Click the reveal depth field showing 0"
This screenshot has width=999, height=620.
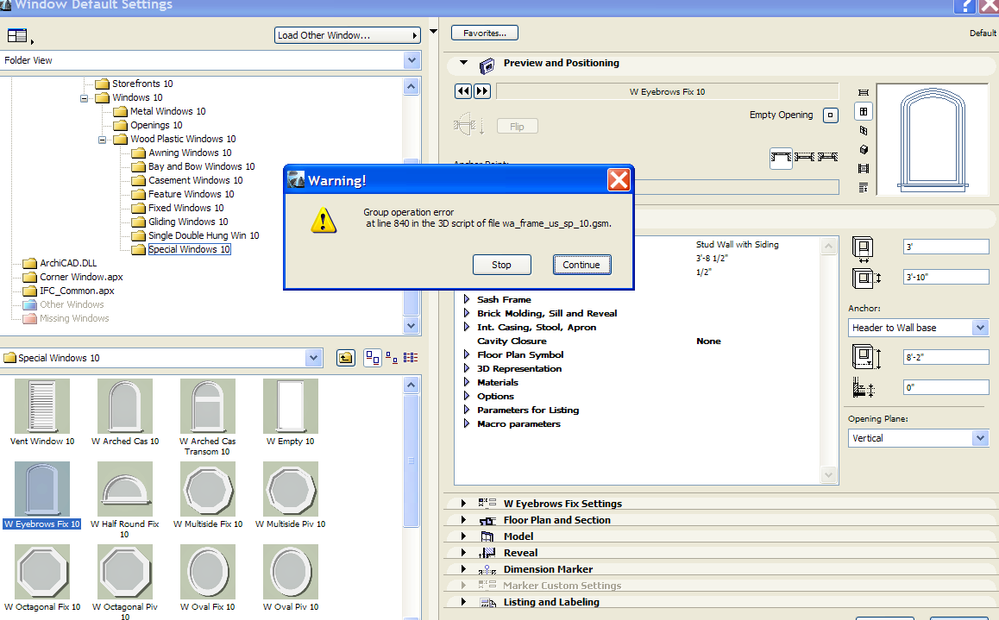click(945, 387)
